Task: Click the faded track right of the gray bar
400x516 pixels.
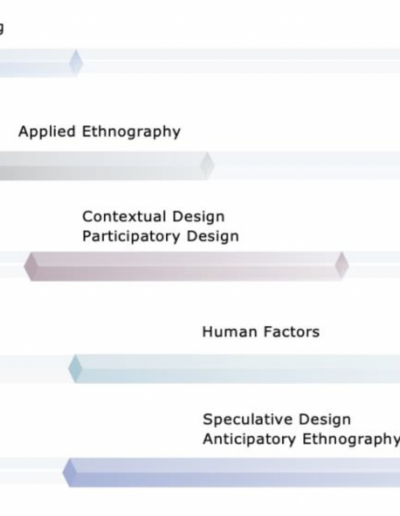Action: (307, 165)
